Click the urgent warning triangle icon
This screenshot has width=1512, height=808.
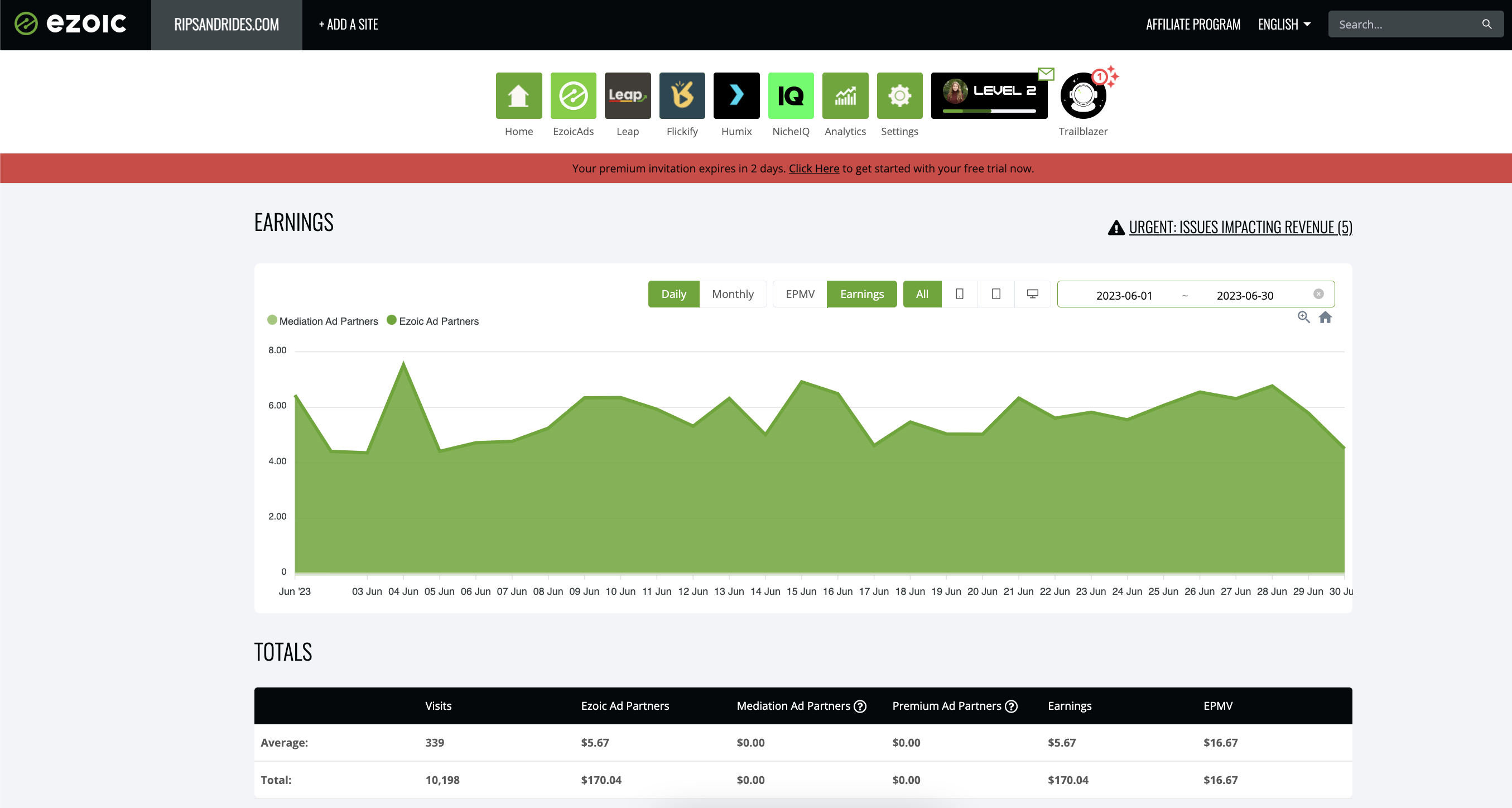[x=1116, y=228]
